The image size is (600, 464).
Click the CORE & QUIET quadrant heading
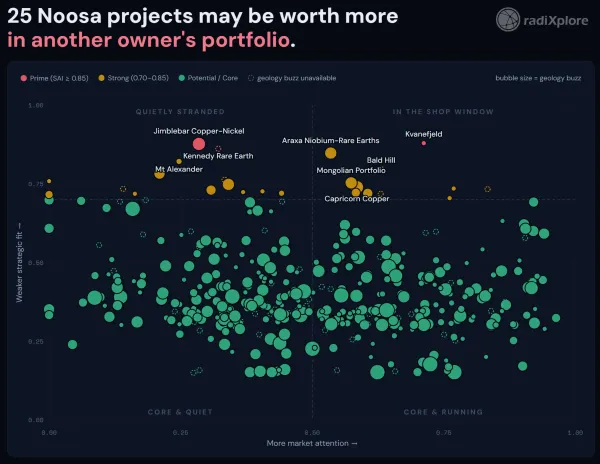(x=180, y=412)
